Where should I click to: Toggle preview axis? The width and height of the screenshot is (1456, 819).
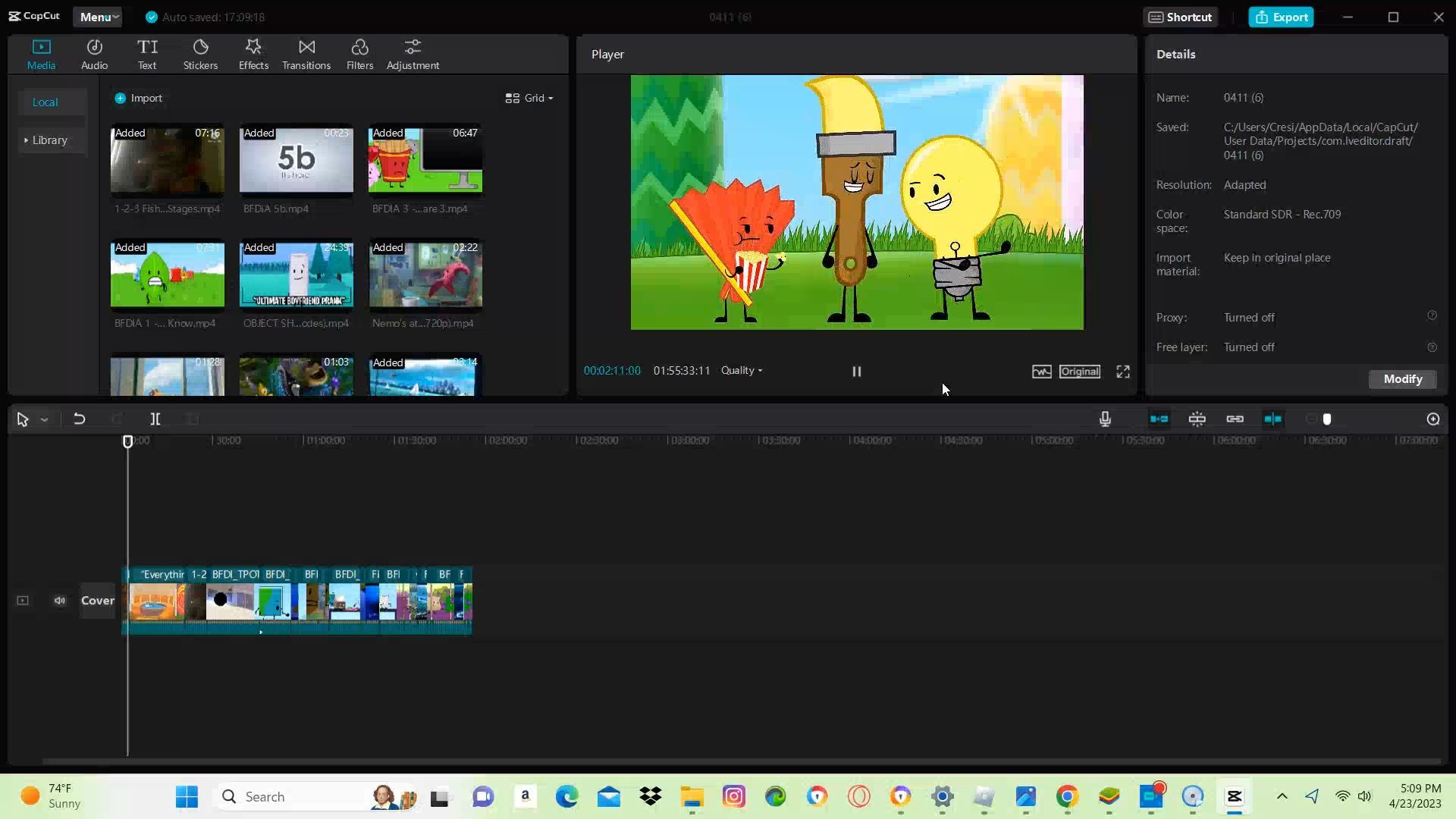1272,419
